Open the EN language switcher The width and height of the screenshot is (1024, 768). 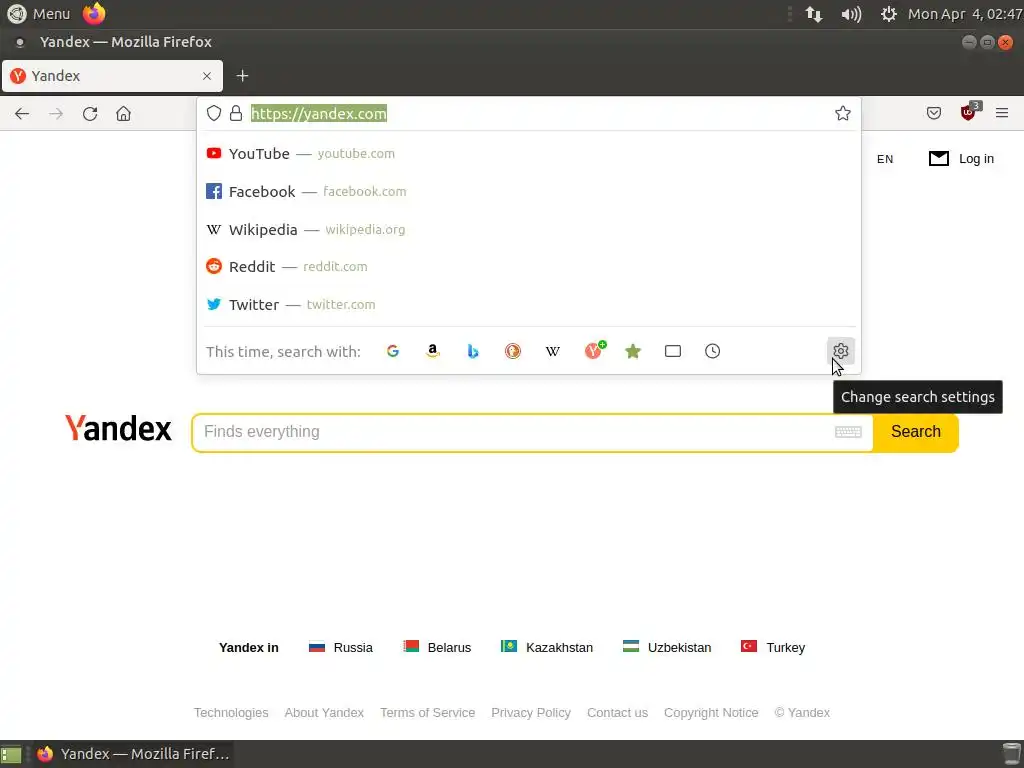(885, 159)
